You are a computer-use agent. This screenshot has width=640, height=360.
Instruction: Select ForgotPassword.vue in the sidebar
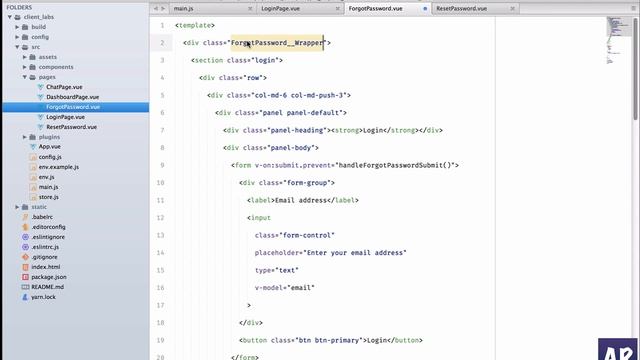[73, 107]
